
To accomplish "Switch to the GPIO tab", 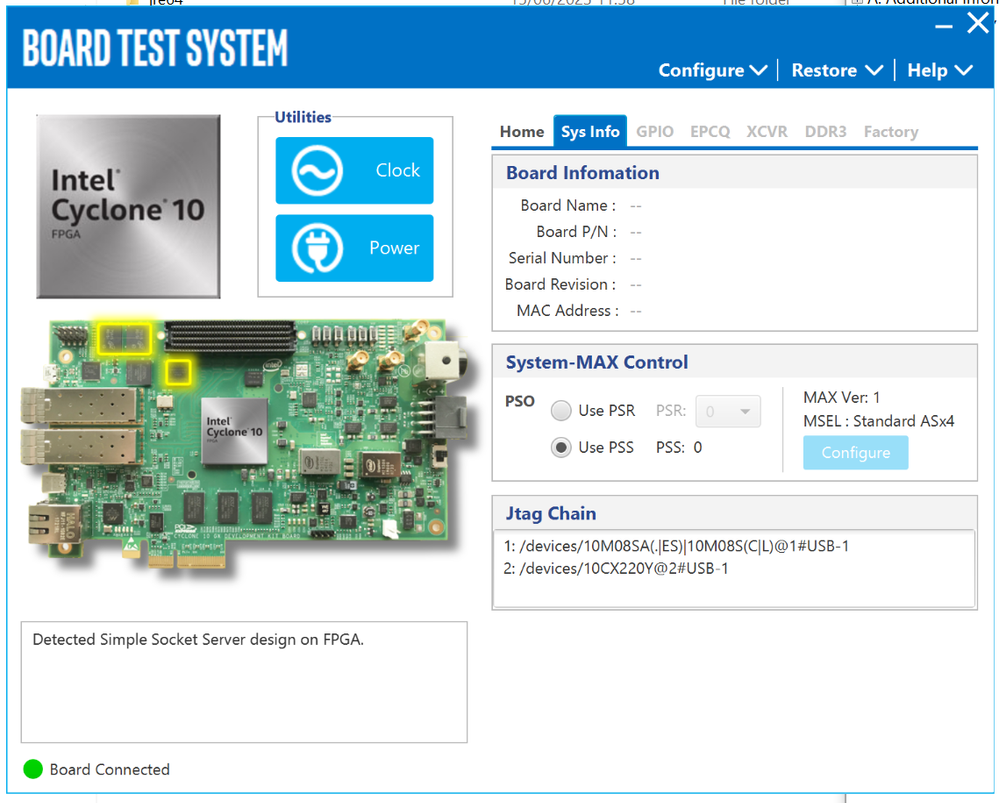I will click(654, 132).
